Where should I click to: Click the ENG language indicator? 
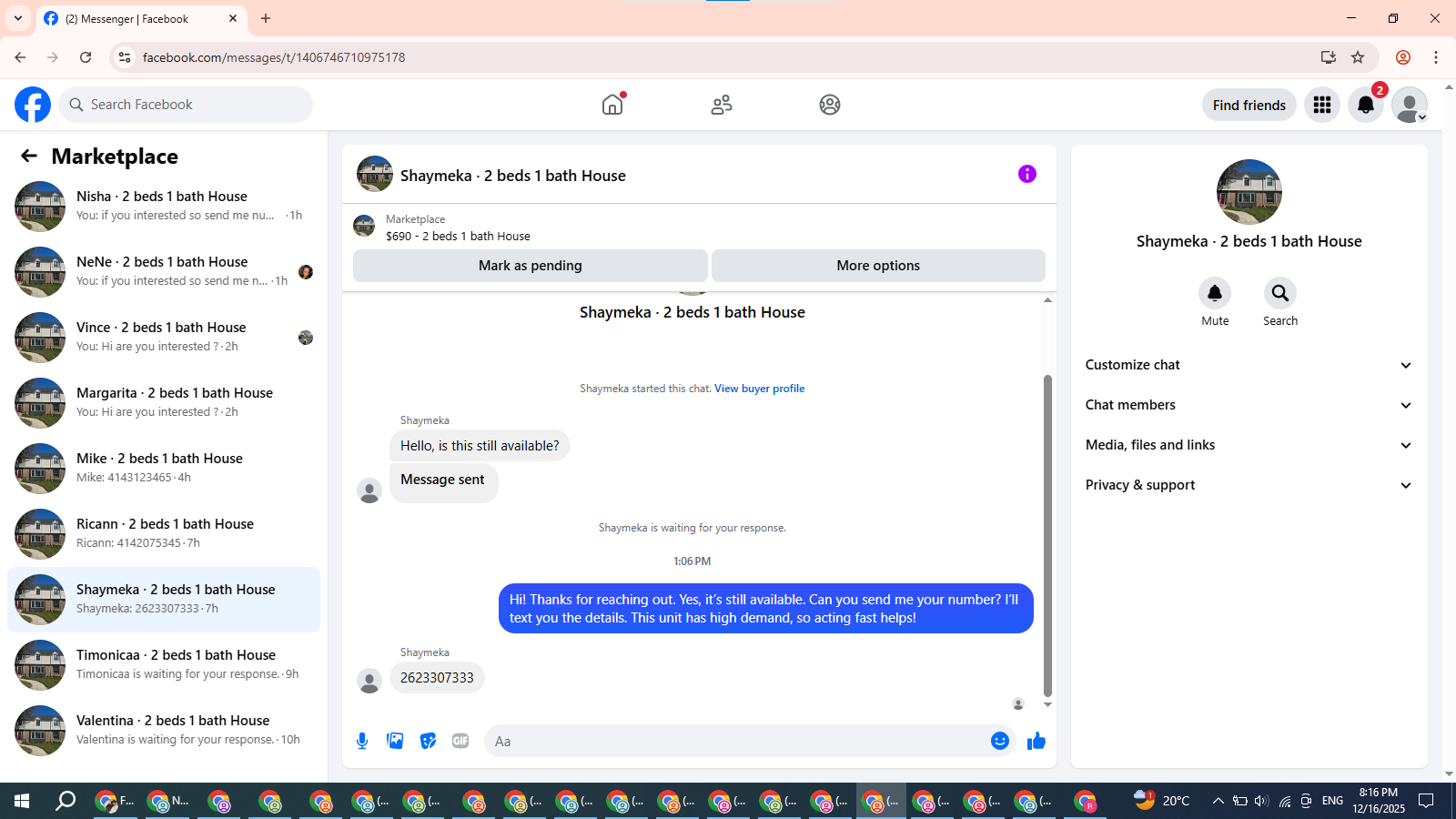[x=1332, y=801]
